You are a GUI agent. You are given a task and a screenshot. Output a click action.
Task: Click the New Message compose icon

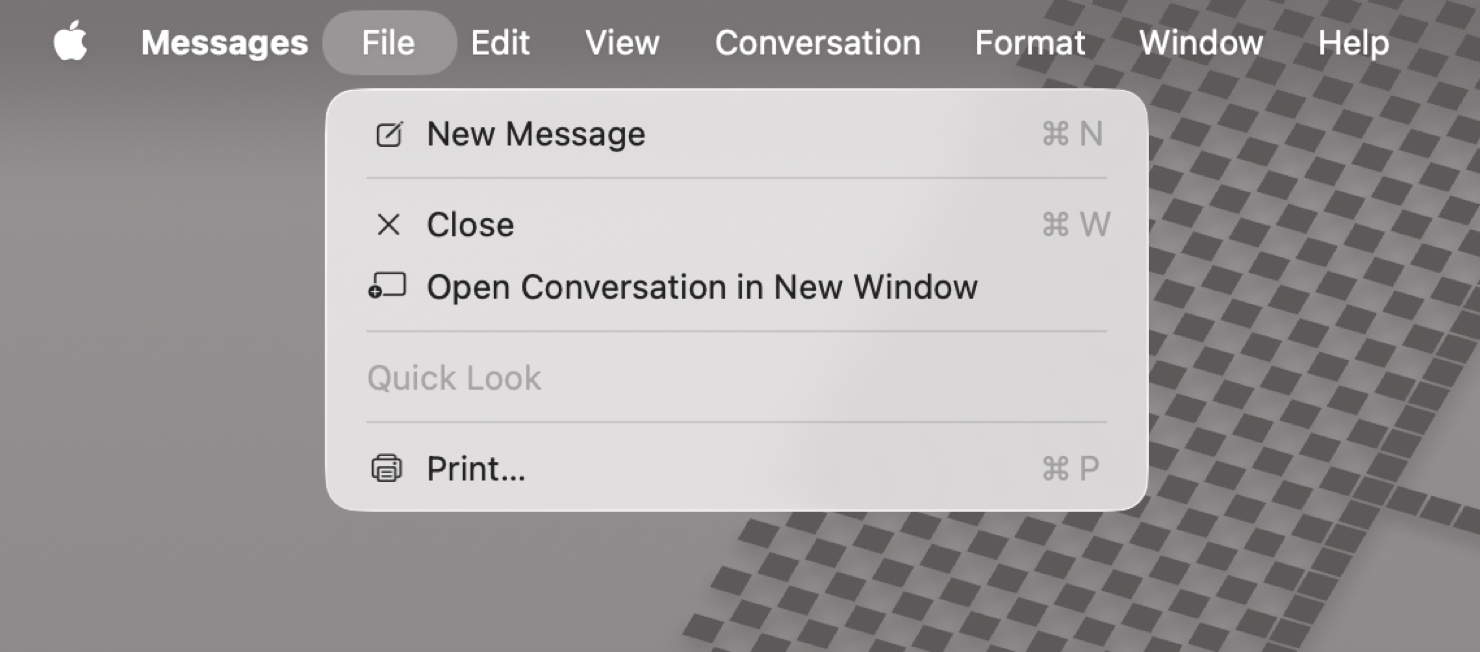click(389, 133)
